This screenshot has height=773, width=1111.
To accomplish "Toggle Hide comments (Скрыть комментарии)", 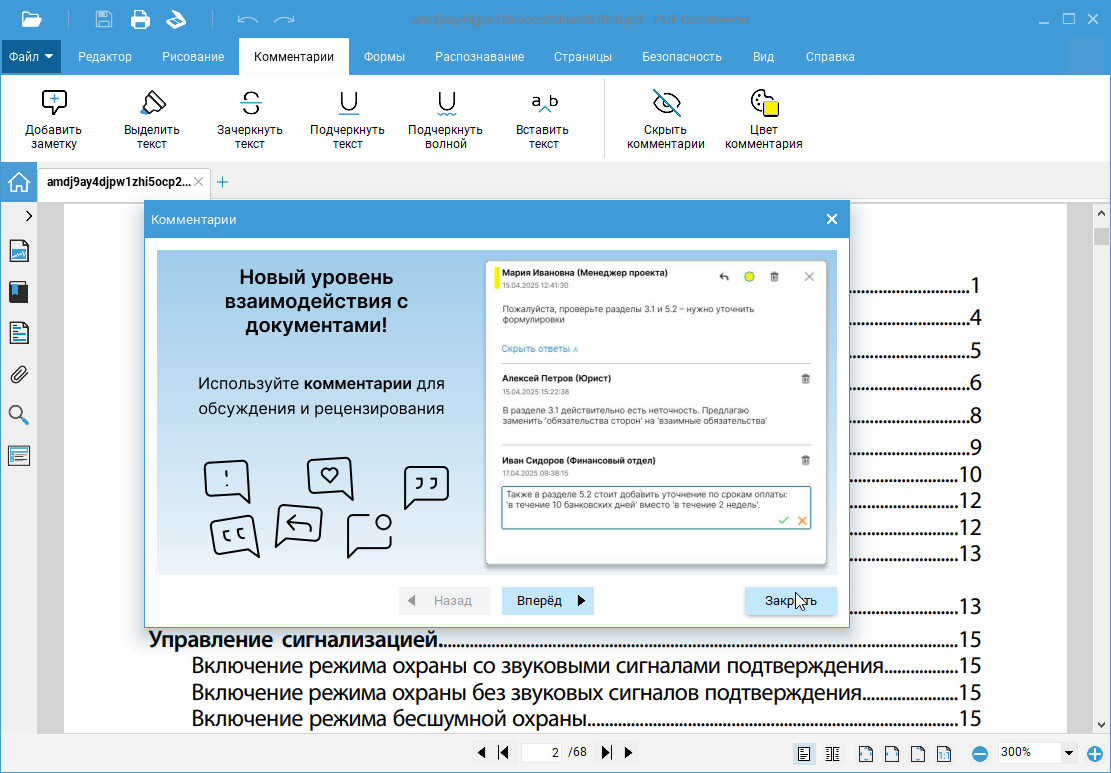I will pos(665,119).
